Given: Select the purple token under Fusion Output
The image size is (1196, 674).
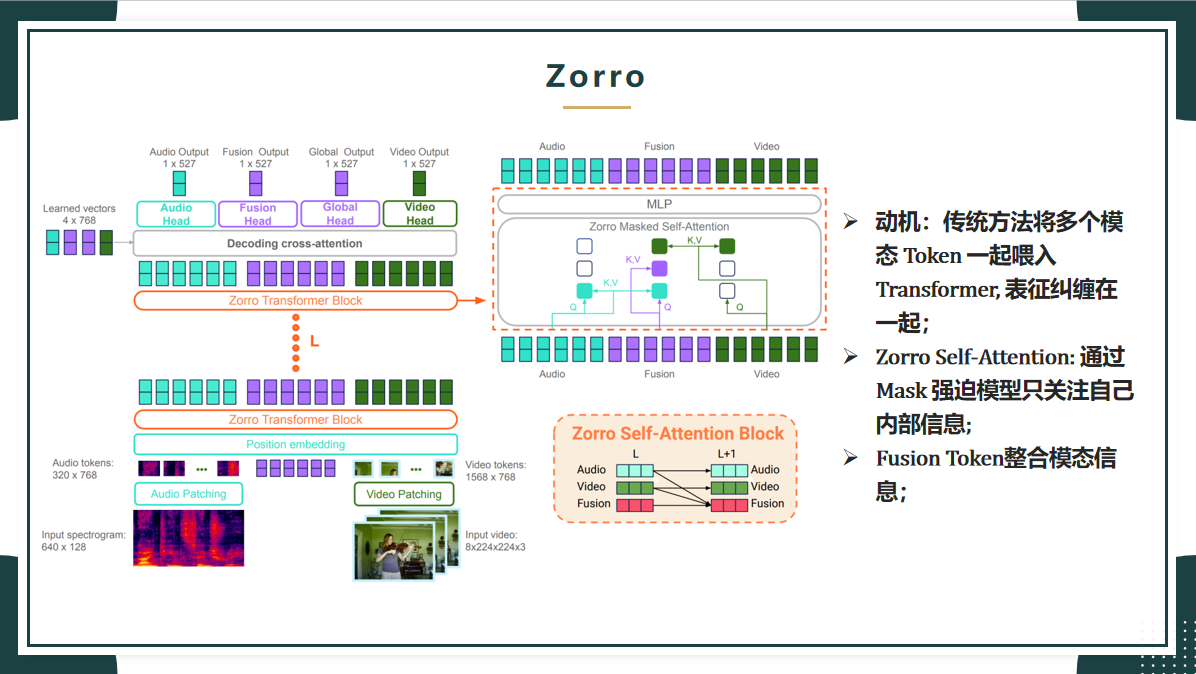Looking at the screenshot, I should [x=255, y=183].
